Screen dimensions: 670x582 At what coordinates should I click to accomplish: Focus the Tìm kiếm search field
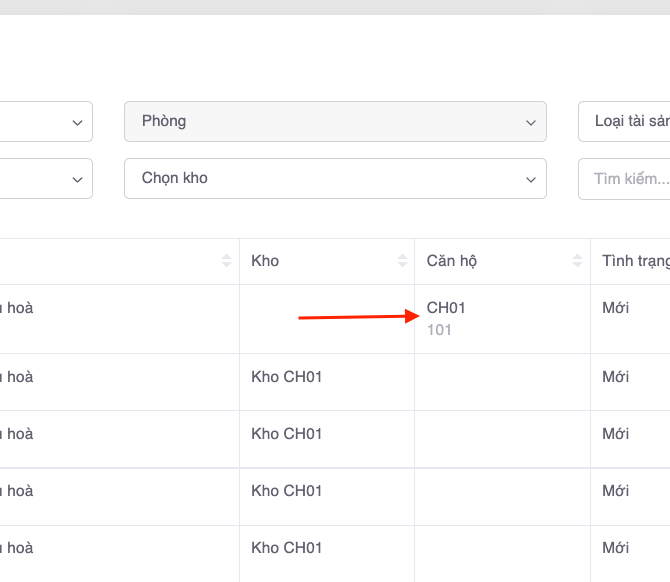[626, 178]
